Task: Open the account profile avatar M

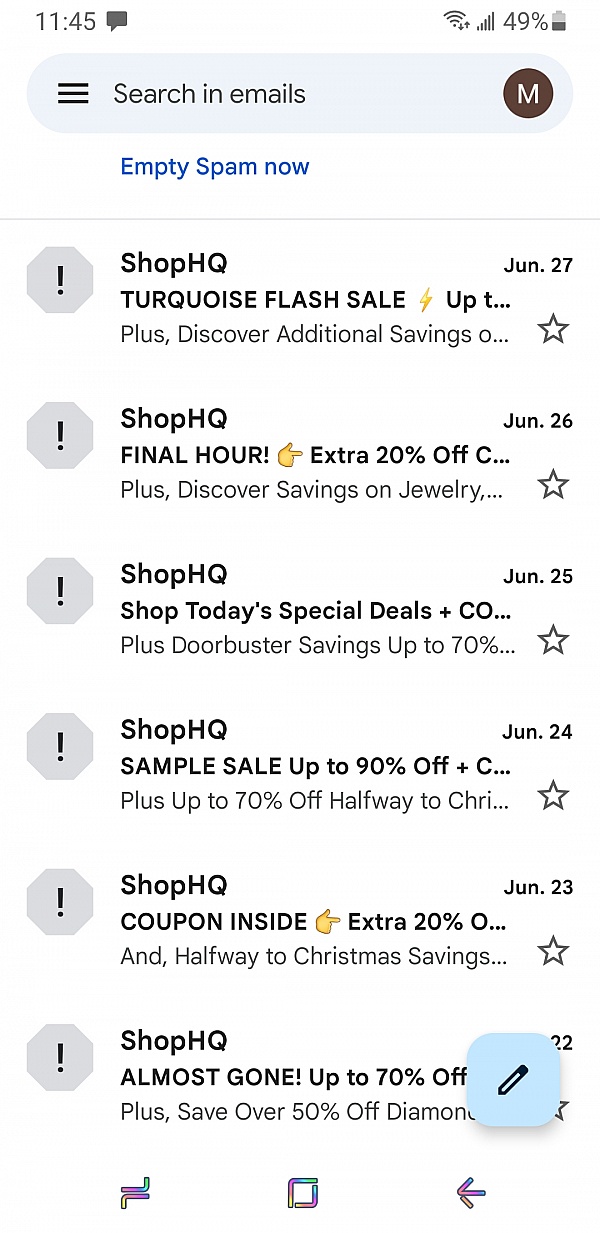Action: click(528, 93)
